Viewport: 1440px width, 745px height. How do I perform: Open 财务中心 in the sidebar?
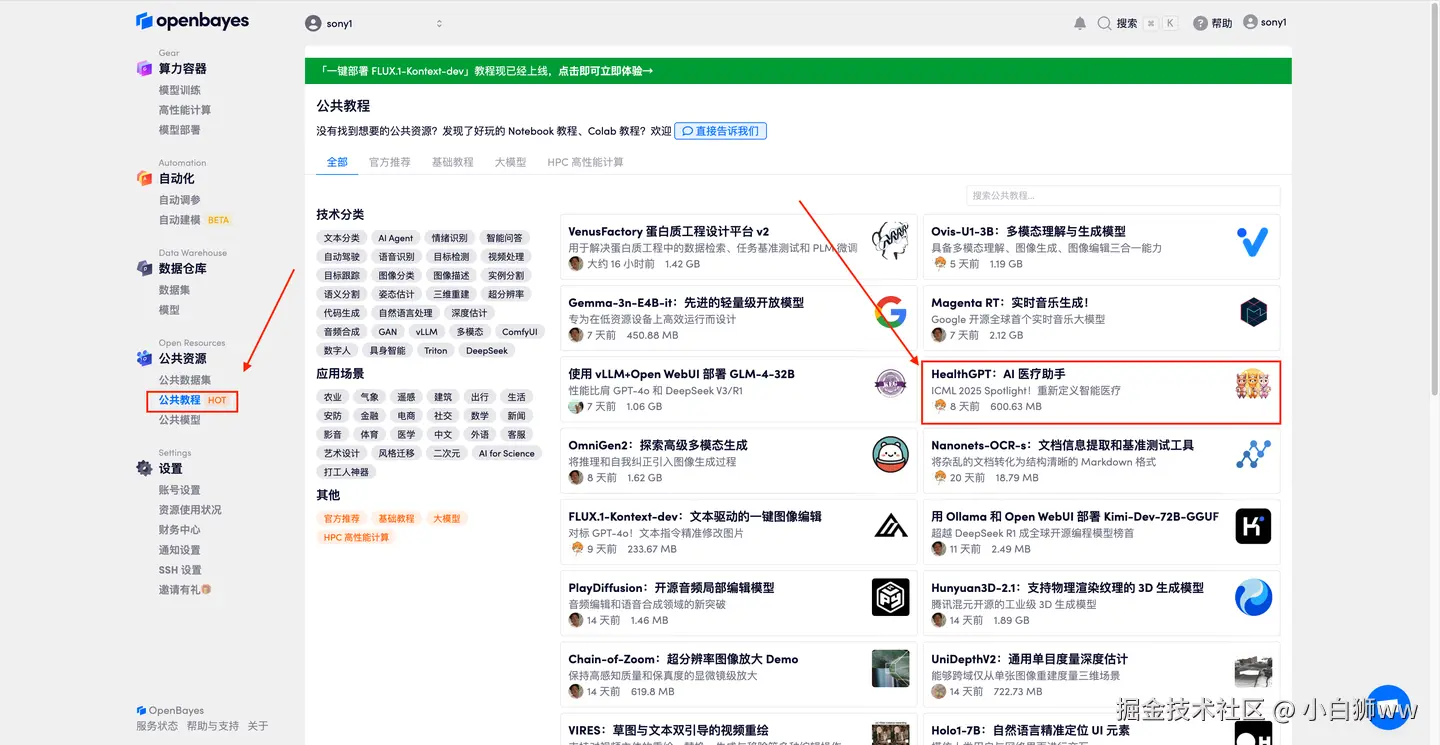pos(180,530)
